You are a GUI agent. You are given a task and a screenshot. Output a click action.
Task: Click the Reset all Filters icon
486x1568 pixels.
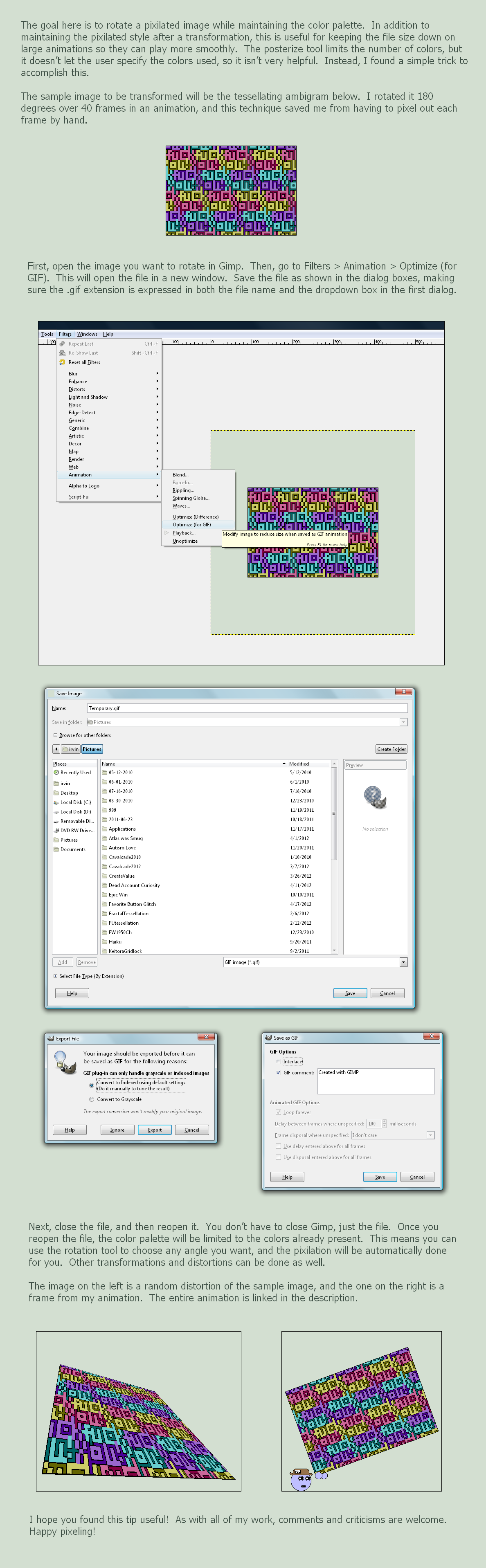62,362
